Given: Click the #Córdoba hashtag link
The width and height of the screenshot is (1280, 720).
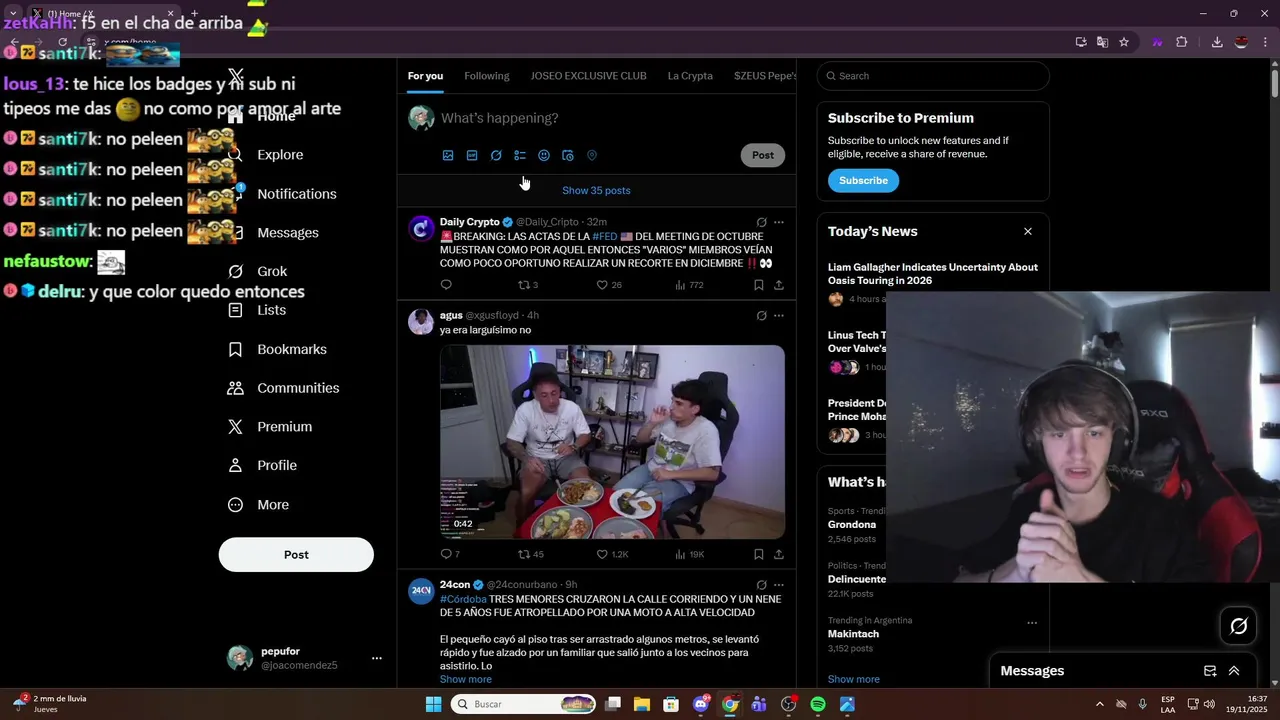Looking at the screenshot, I should pos(463,600).
